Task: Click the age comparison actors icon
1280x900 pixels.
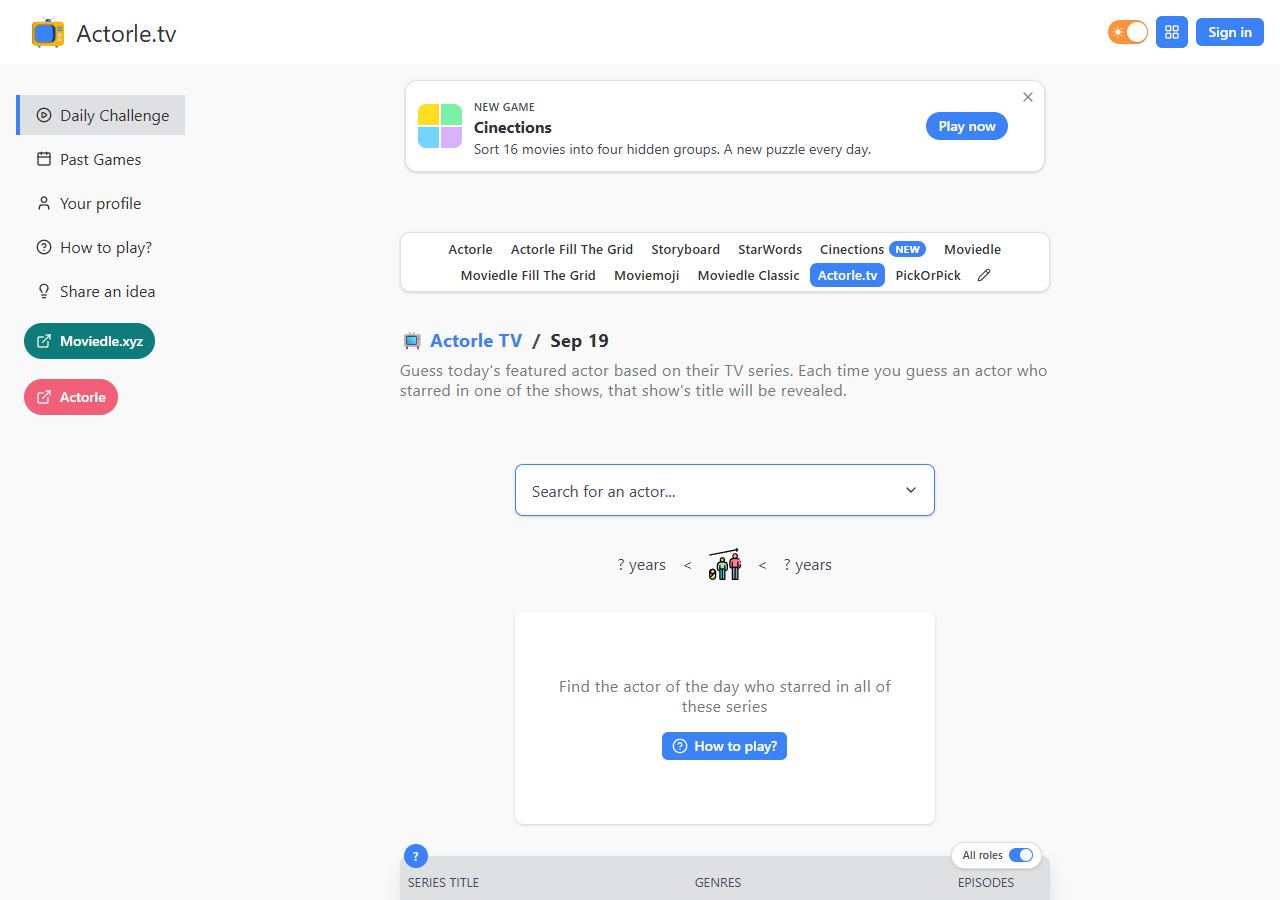Action: coord(725,565)
